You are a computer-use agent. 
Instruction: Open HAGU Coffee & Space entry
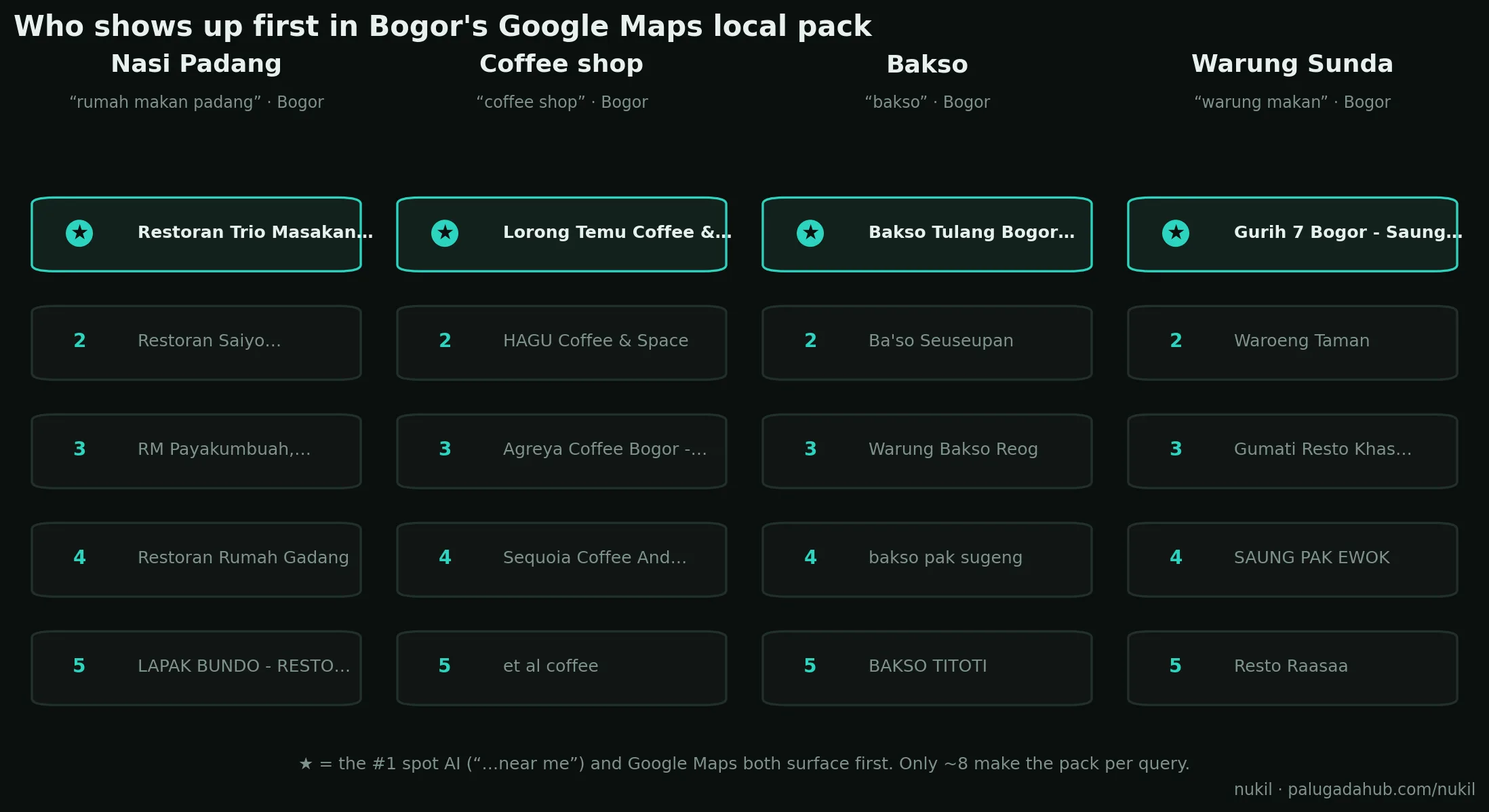point(561,343)
